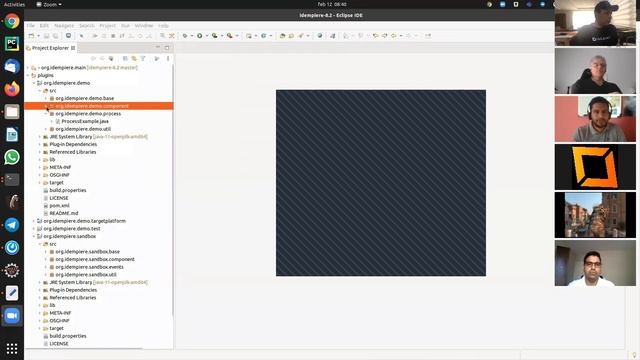
Task: Click canal photo participant thumbnail
Action: pos(595,215)
